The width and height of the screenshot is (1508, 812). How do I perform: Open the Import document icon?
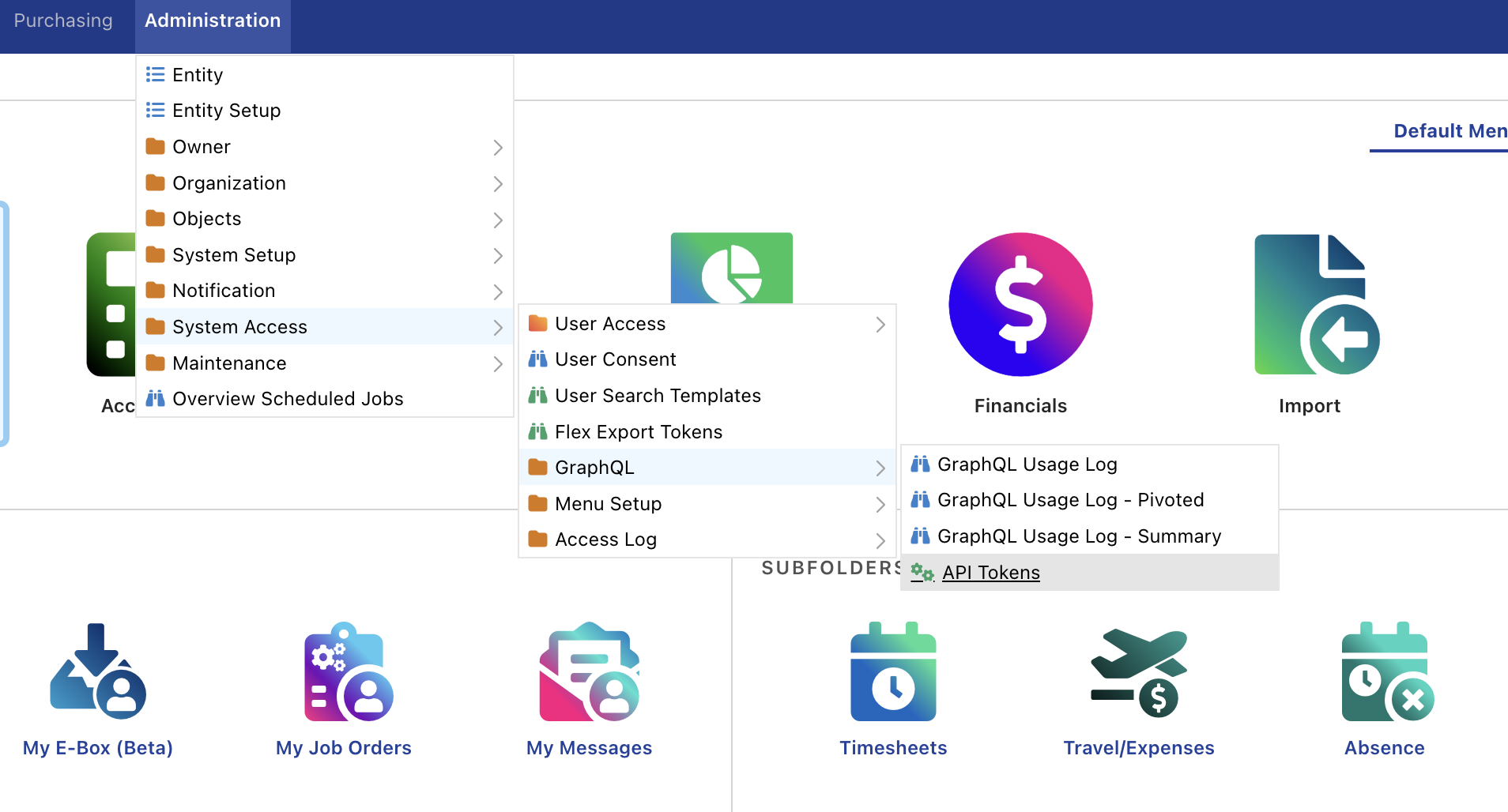pos(1317,304)
